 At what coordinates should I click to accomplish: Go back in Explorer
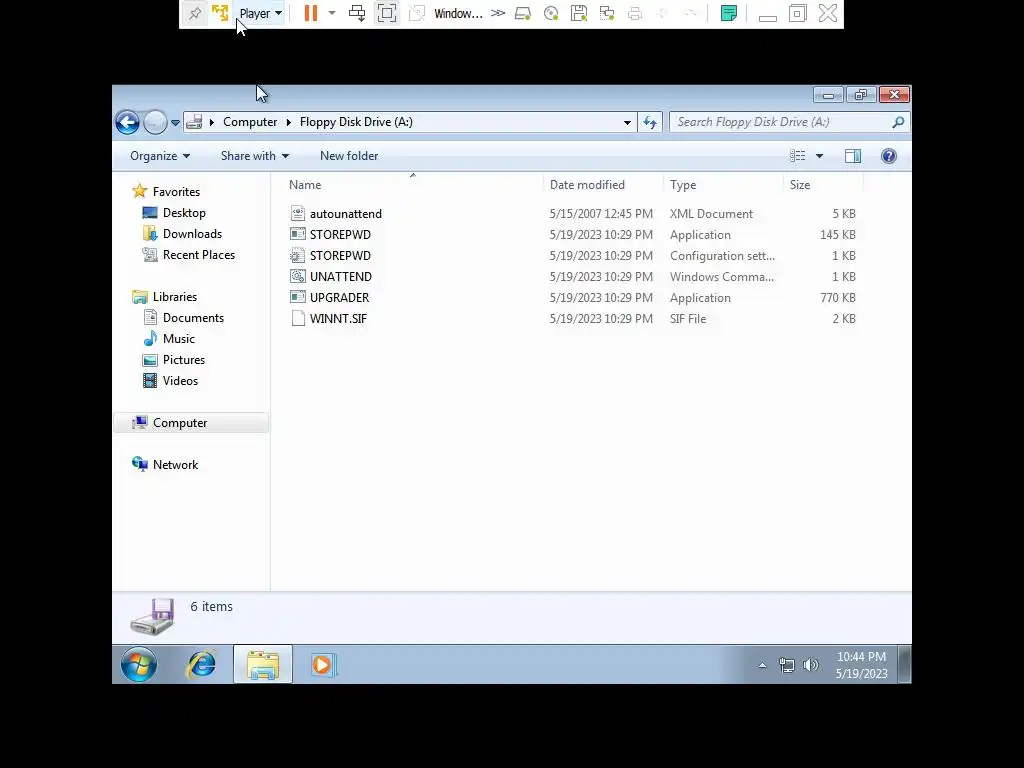[x=127, y=122]
